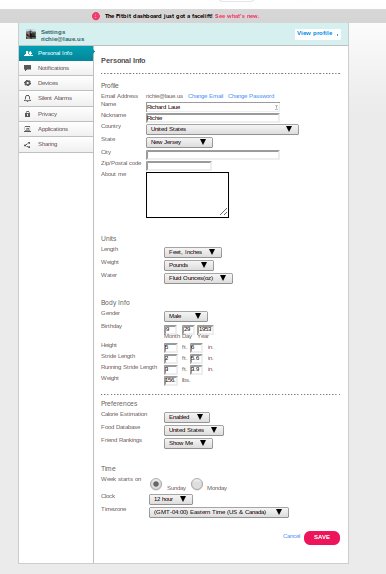Click the Stride Length feet field
386x574 pixels.
pyautogui.click(x=171, y=358)
